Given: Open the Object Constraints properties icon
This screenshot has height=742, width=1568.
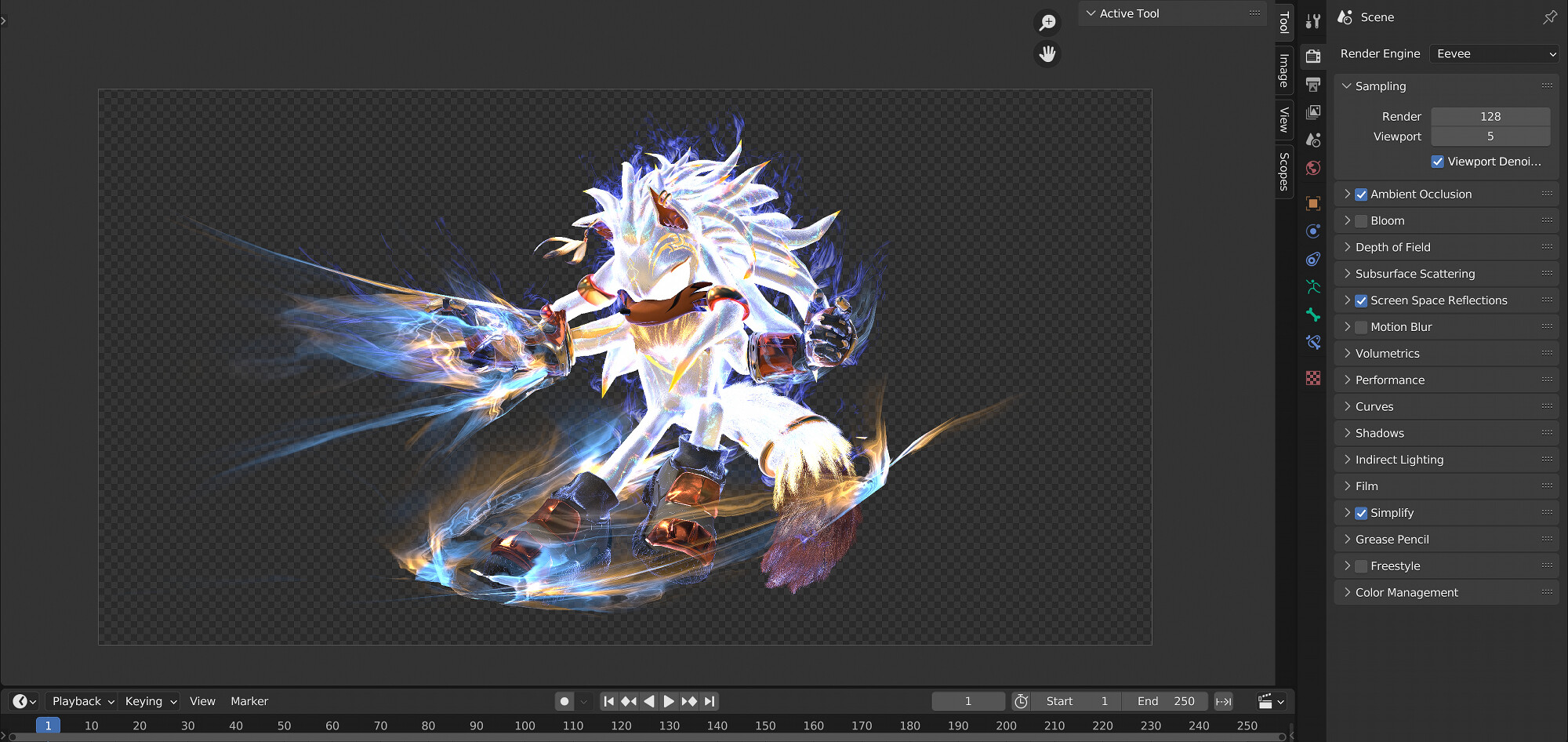Looking at the screenshot, I should point(1313,259).
